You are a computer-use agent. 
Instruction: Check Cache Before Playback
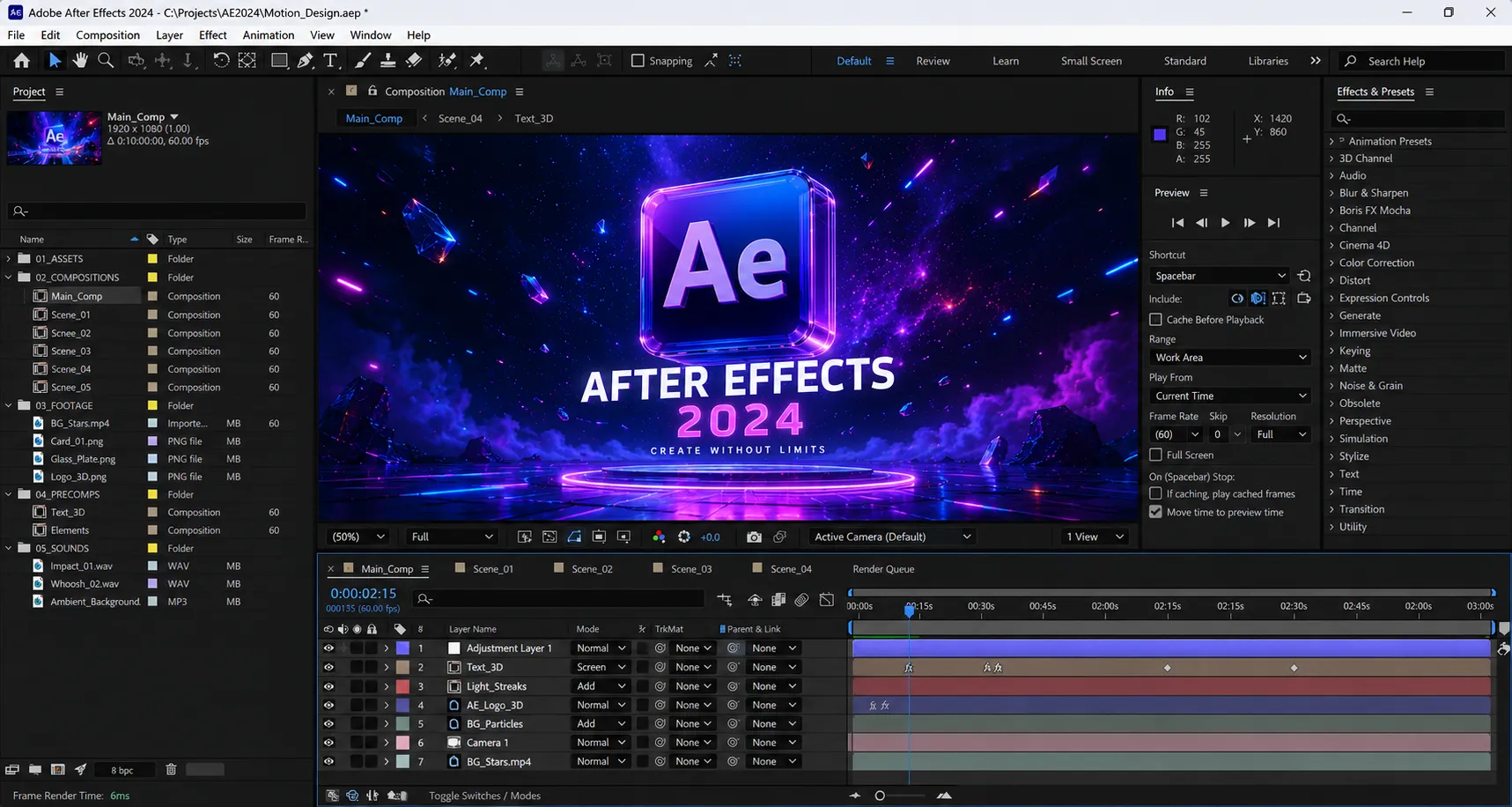point(1155,319)
